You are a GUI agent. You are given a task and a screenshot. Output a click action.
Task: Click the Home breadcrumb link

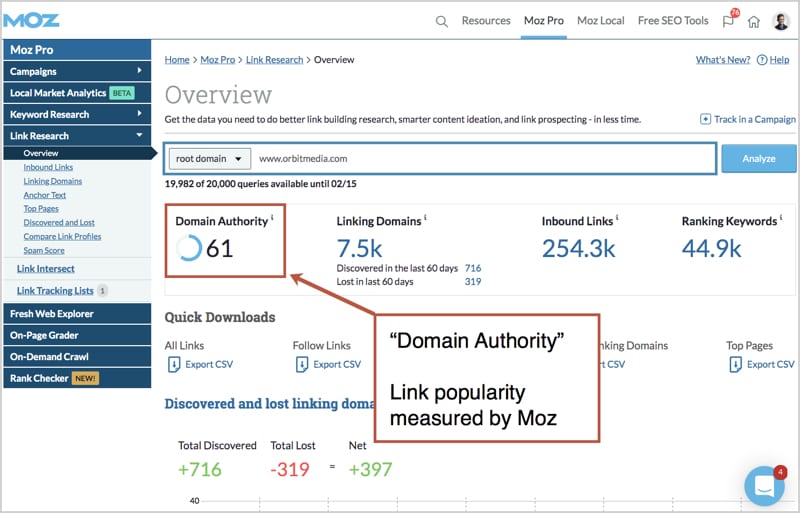coord(177,60)
